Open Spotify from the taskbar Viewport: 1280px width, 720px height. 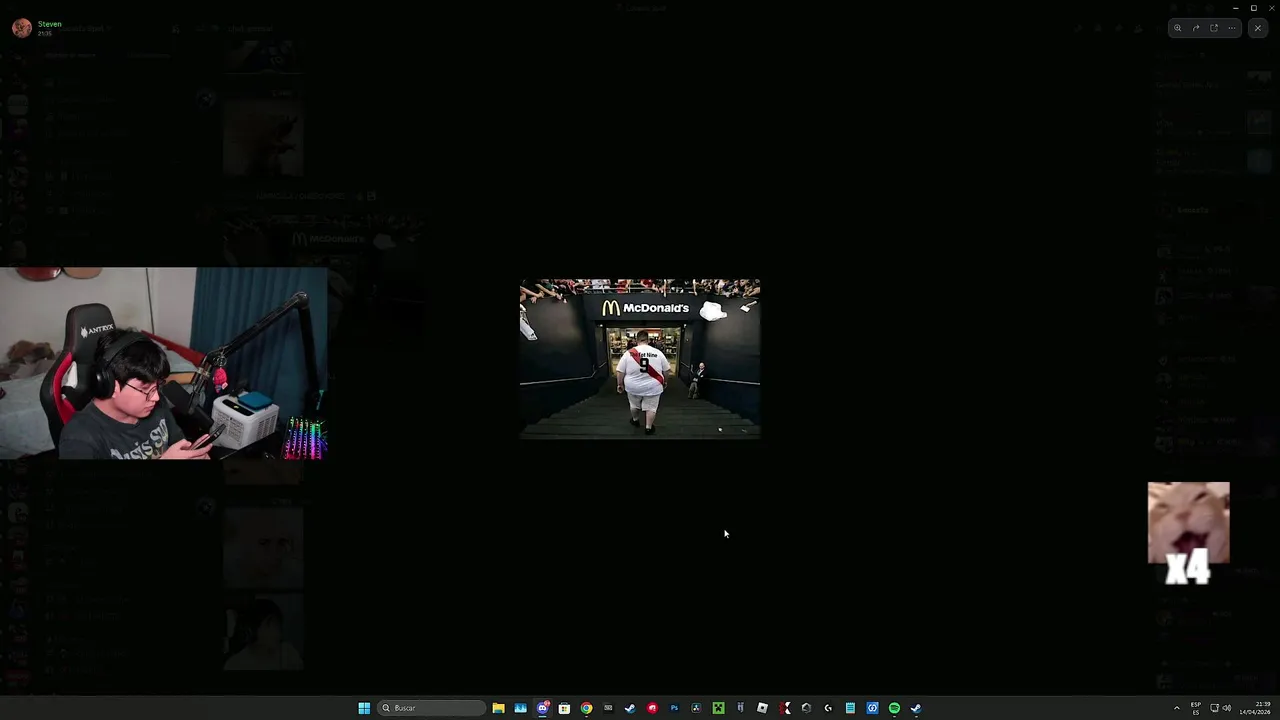tap(894, 708)
